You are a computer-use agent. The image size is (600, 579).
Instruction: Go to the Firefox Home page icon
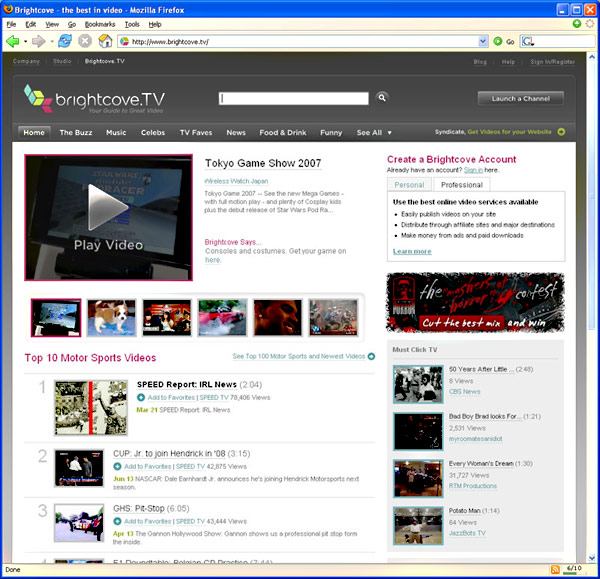104,41
